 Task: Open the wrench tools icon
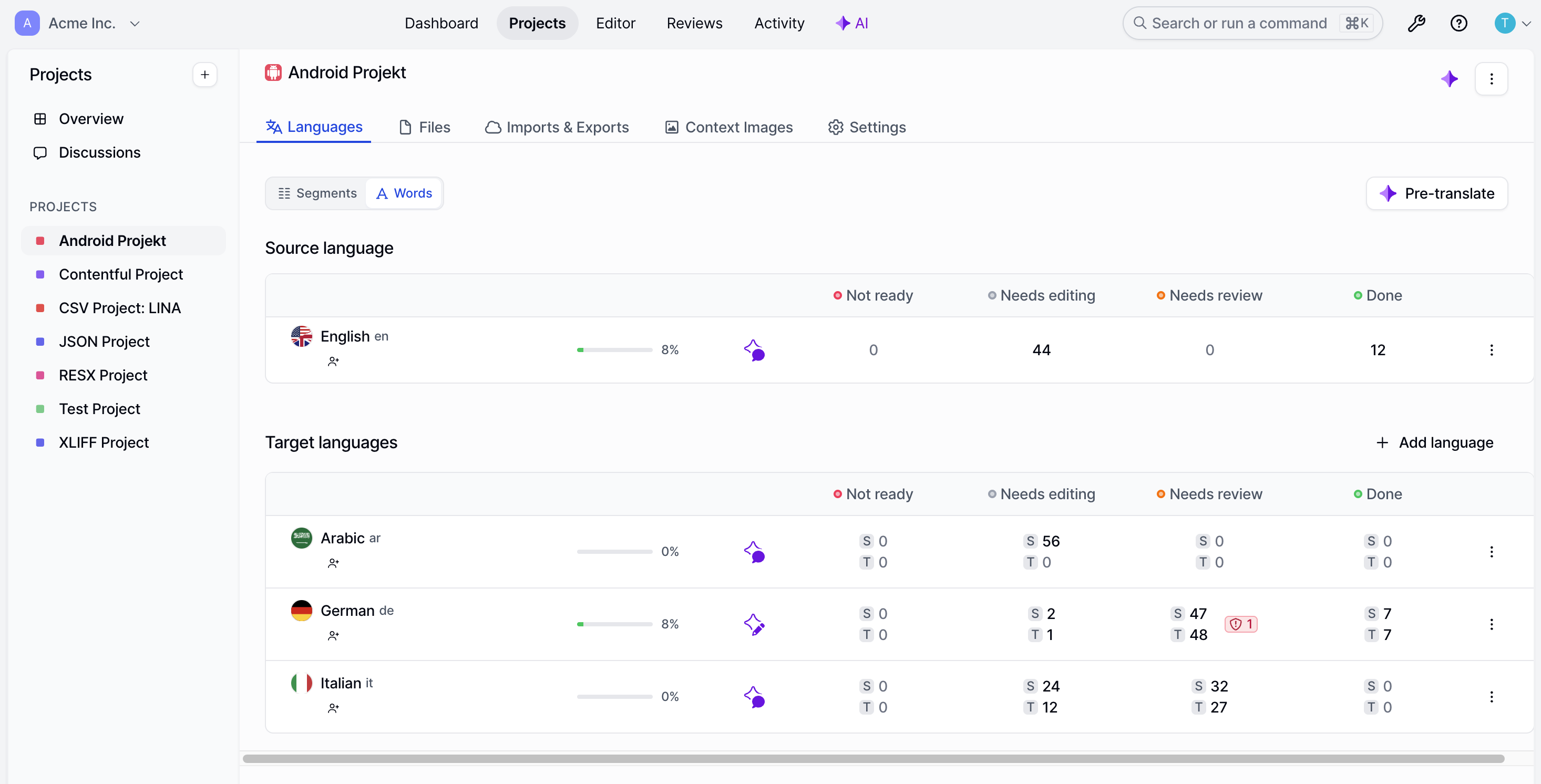click(x=1416, y=23)
